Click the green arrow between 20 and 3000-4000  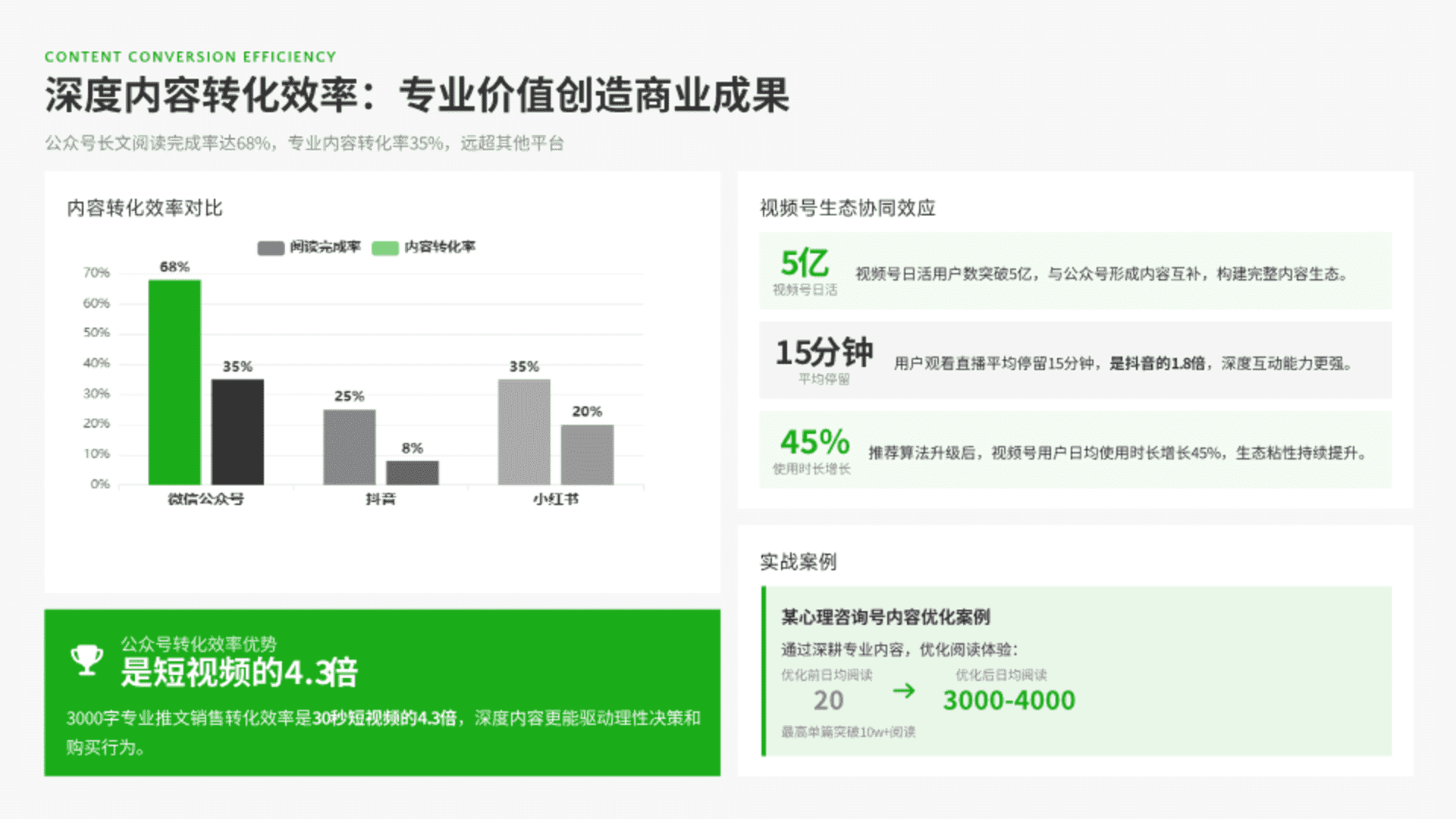click(903, 691)
